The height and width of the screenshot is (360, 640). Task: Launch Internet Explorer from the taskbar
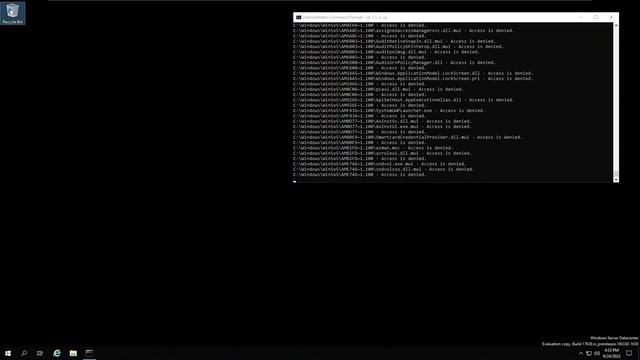(57, 353)
